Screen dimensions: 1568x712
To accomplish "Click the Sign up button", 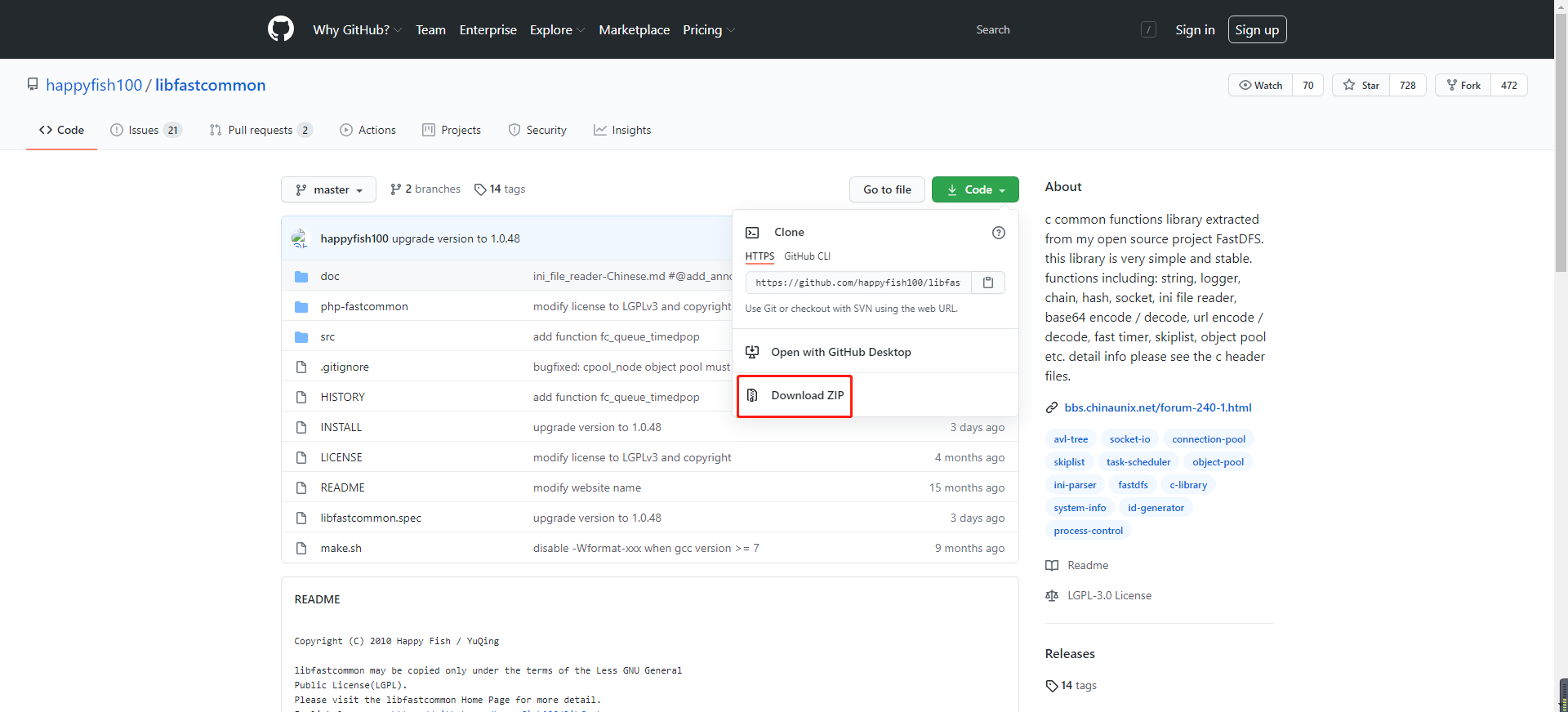I will coord(1257,29).
